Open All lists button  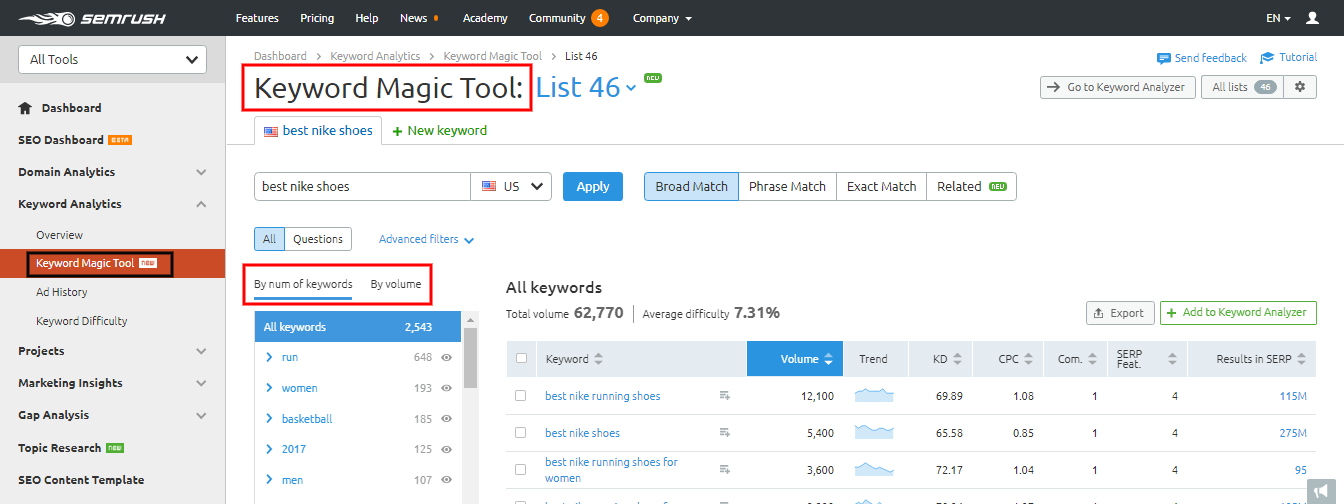pyautogui.click(x=1241, y=87)
